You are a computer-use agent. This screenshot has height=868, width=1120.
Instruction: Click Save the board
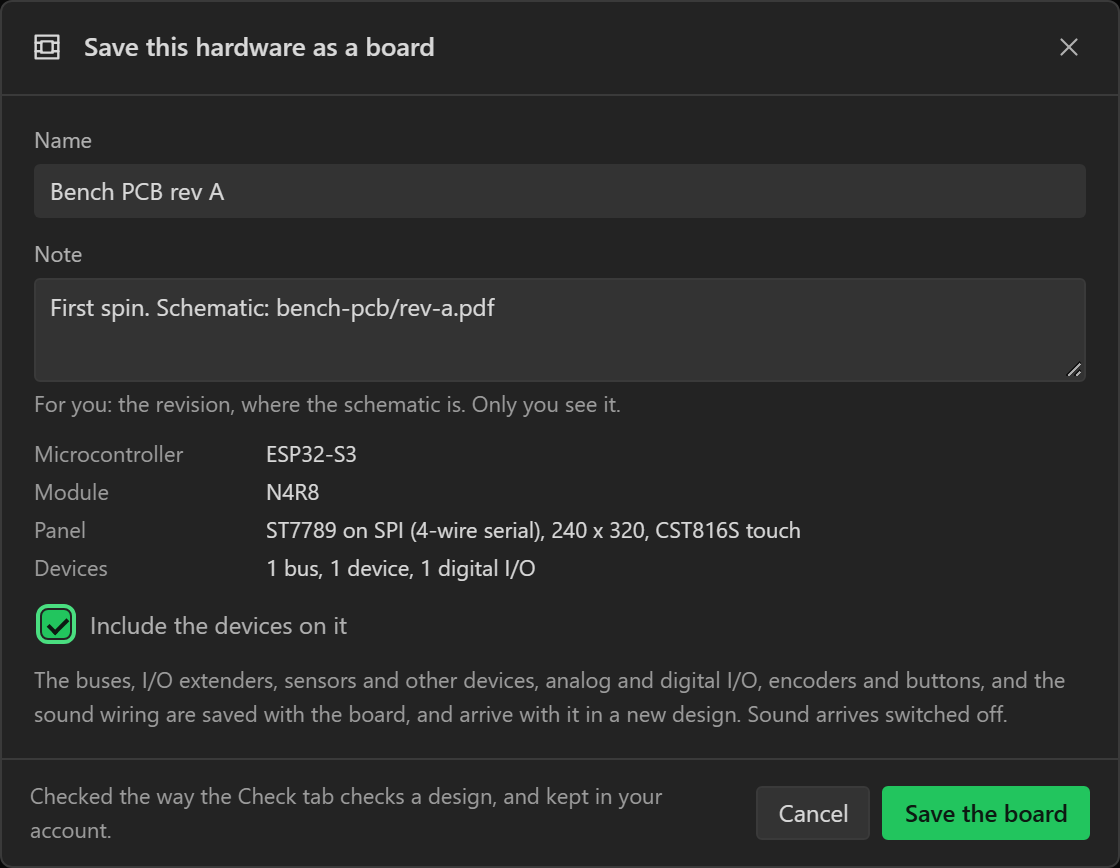[986, 813]
